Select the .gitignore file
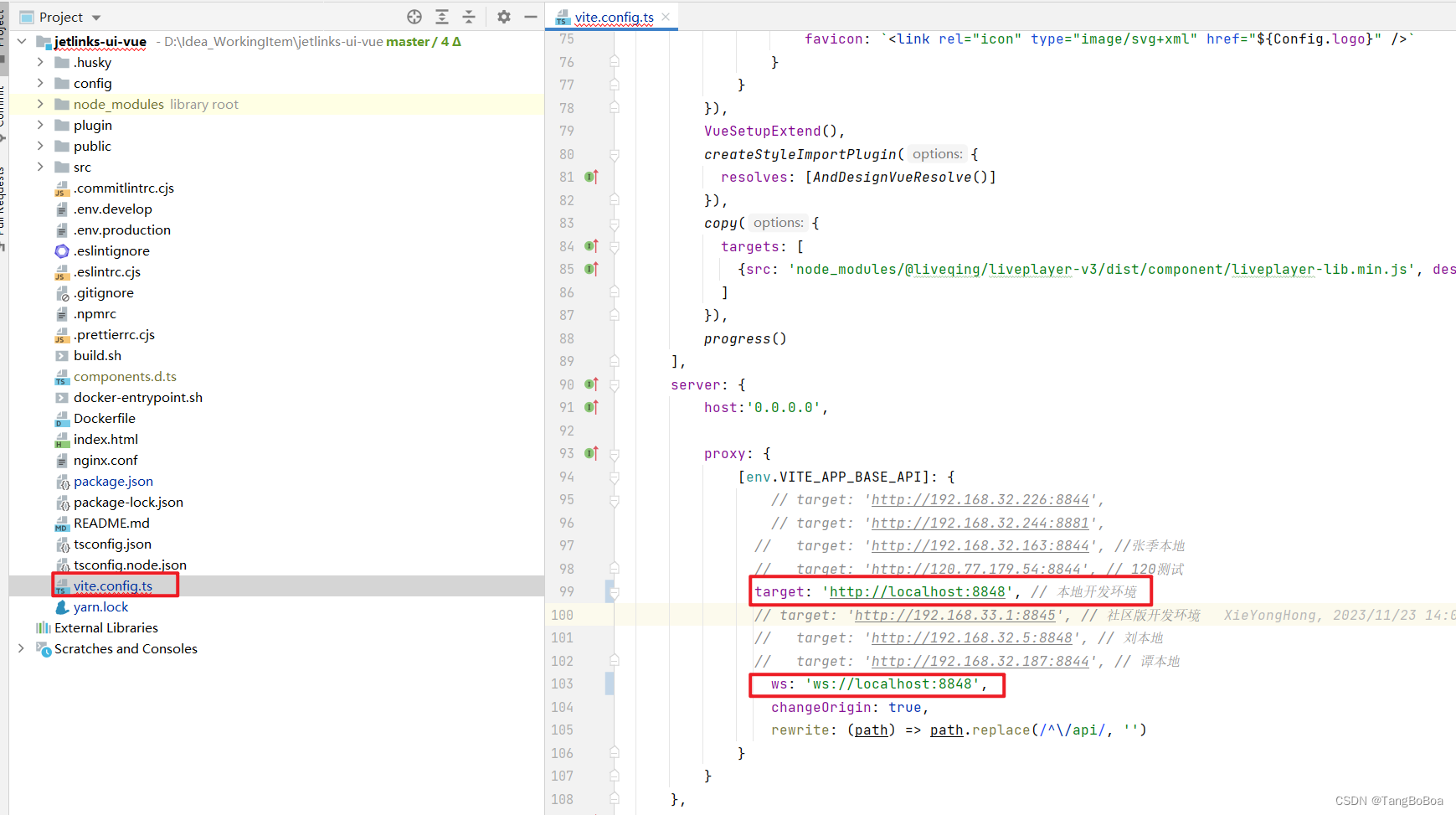The width and height of the screenshot is (1456, 815). point(104,292)
